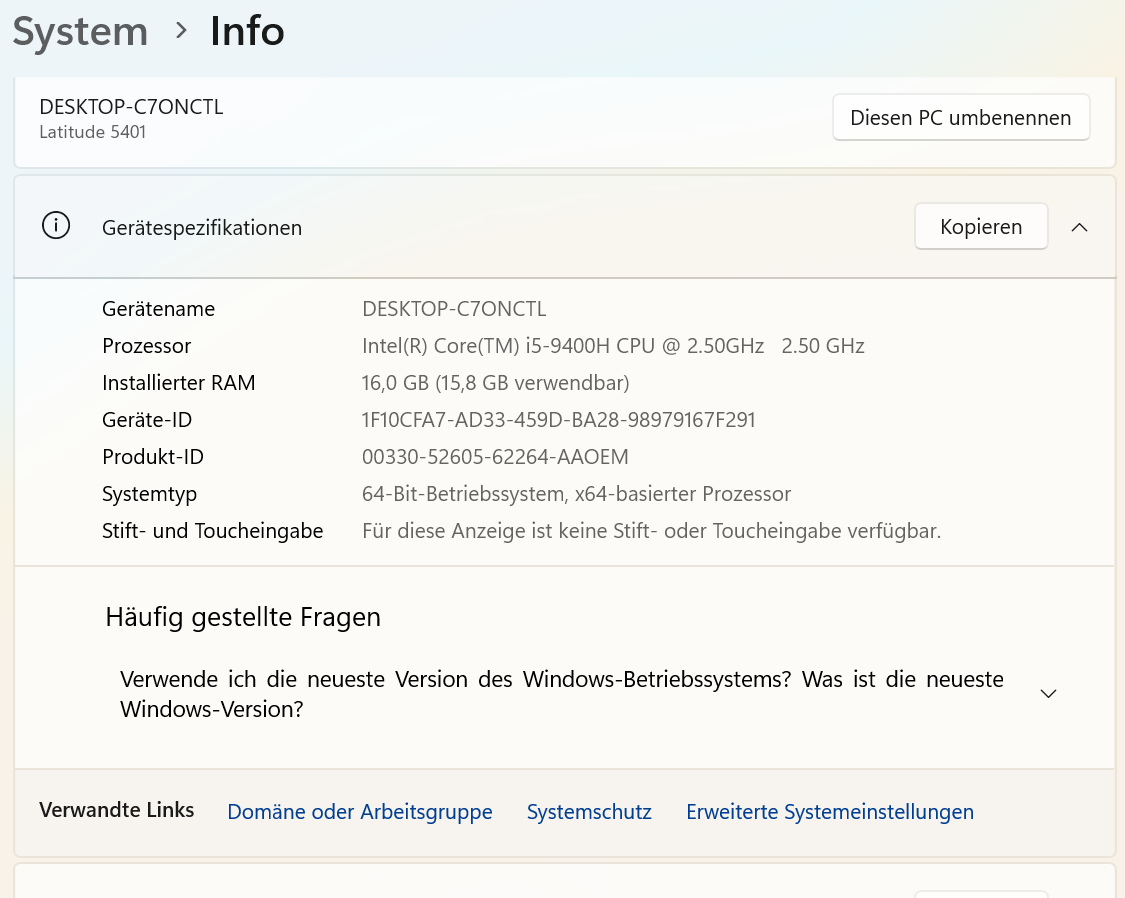
Task: Click the Kopieren button
Action: 981,227
